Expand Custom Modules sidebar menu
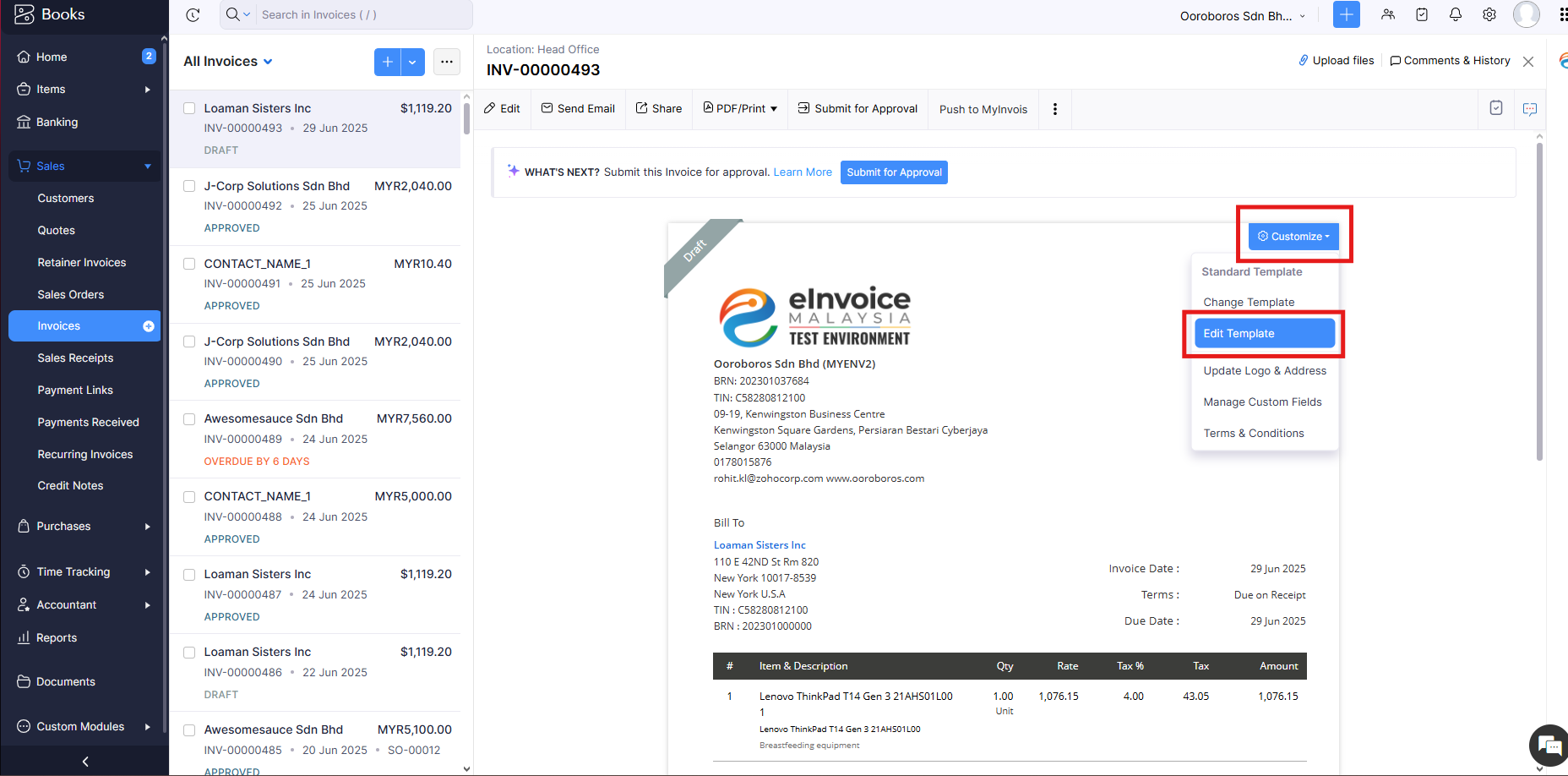 84,727
